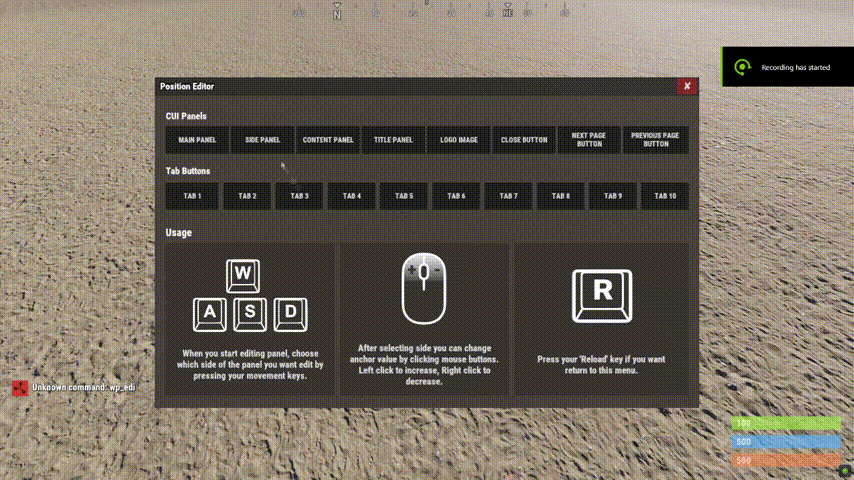Click the red chat icon by Unknown command

(x=20, y=388)
